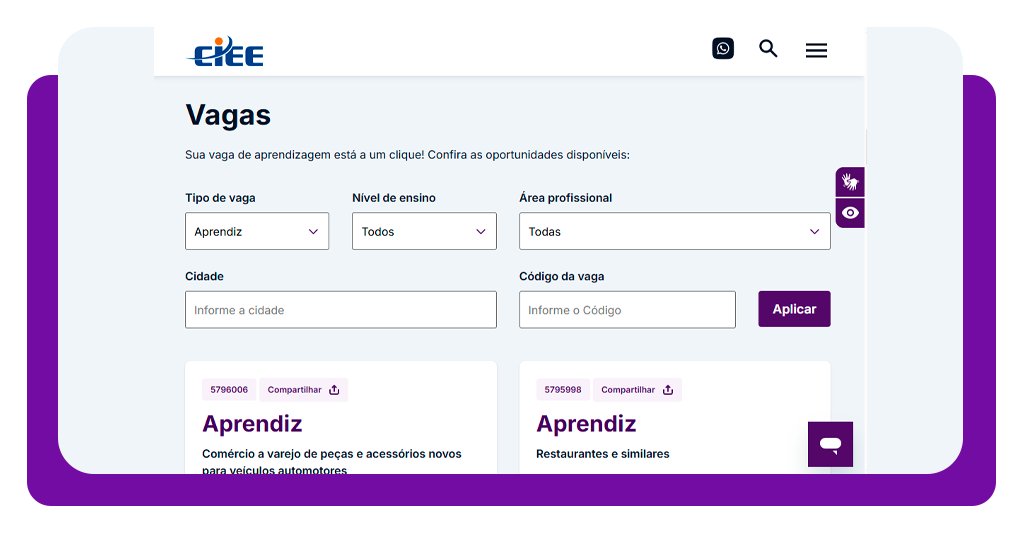The width and height of the screenshot is (1024, 536).
Task: Expand the Nível de ensino dropdown
Action: [424, 231]
